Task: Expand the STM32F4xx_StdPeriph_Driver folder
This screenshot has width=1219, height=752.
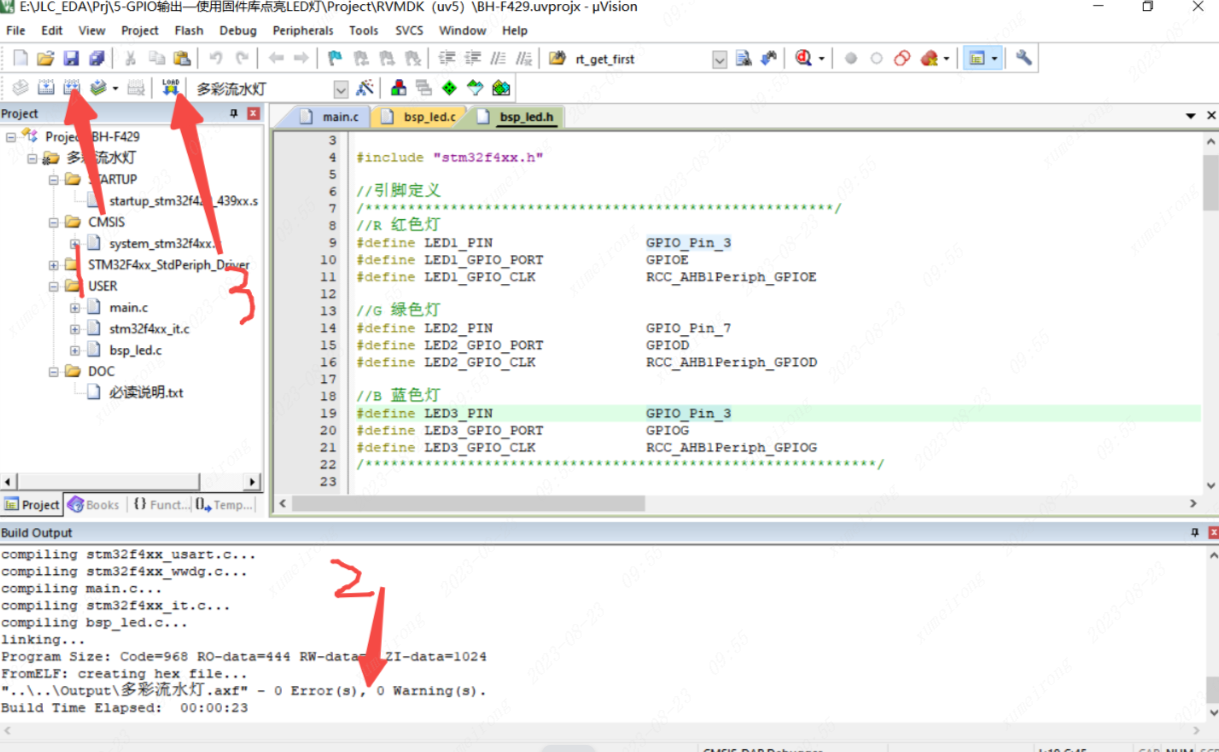Action: point(53,265)
